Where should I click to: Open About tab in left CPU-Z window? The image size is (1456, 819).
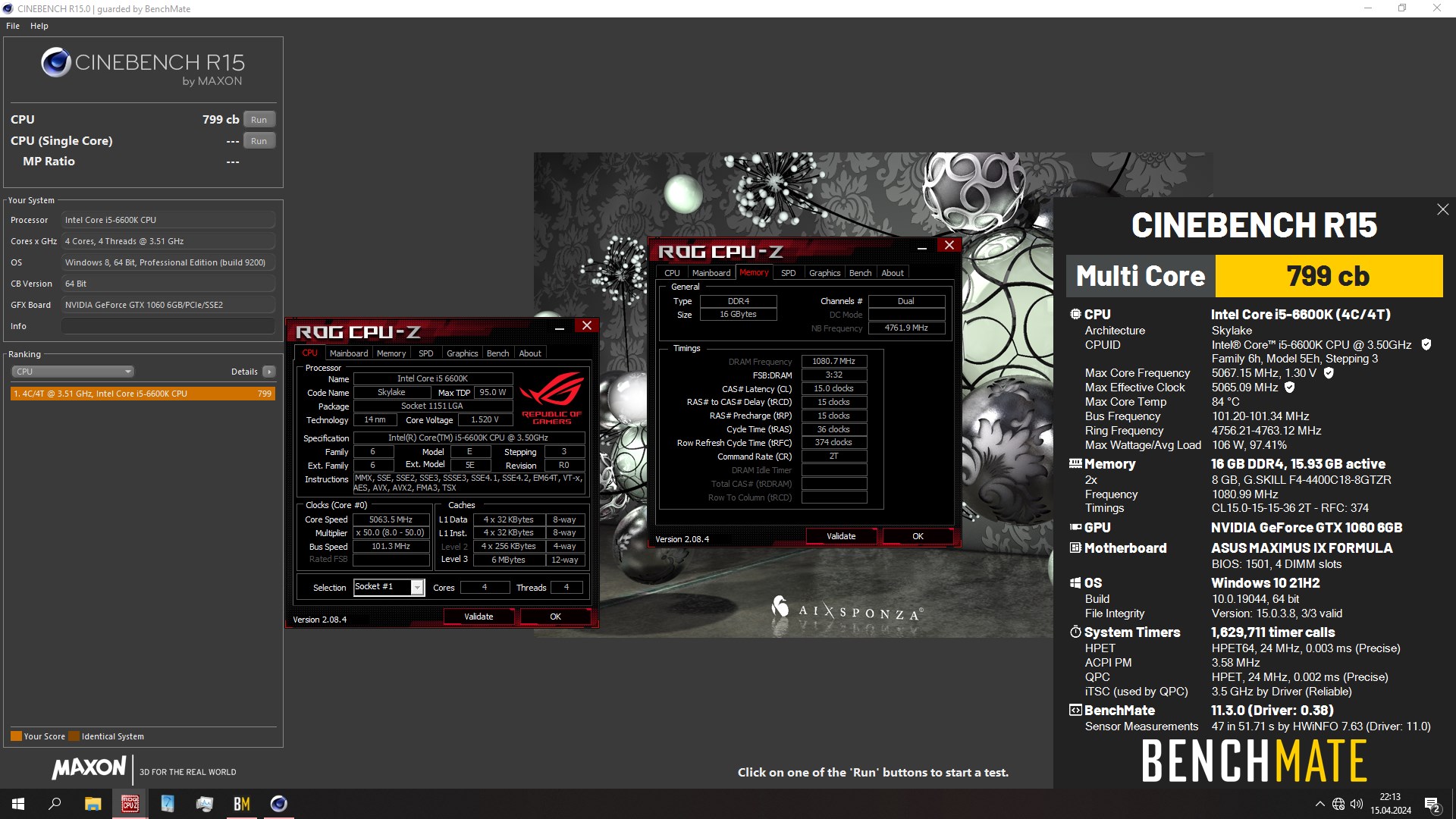tap(530, 353)
